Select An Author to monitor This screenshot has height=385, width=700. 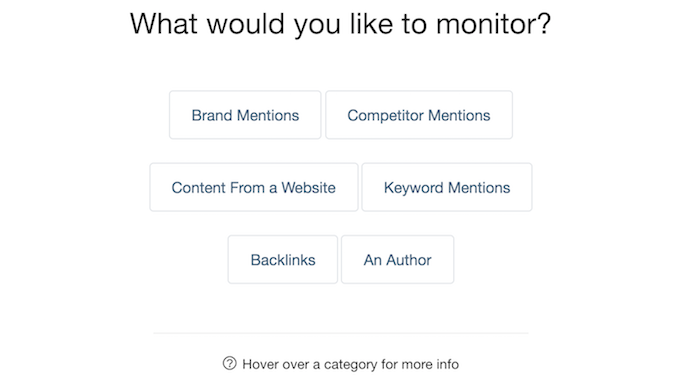[x=397, y=259]
